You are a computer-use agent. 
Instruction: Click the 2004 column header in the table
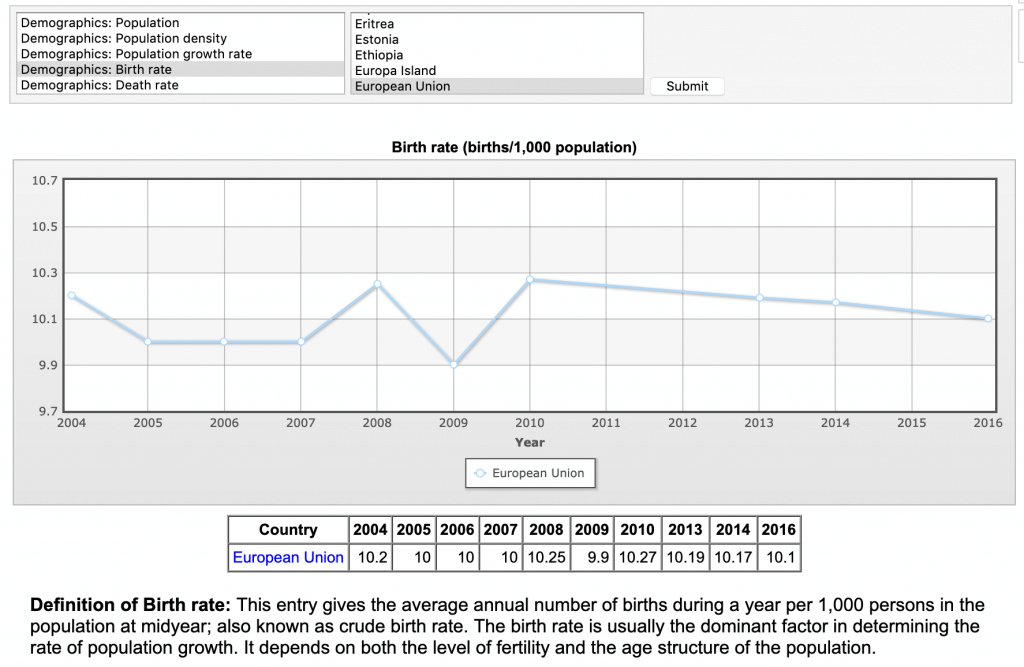(370, 530)
